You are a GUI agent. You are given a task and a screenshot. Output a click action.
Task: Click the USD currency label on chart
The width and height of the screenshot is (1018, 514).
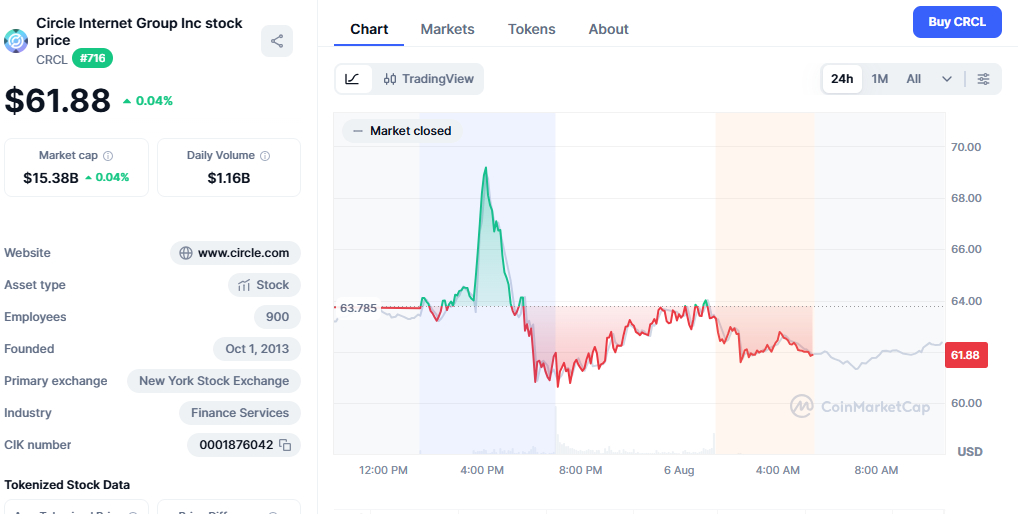(970, 452)
